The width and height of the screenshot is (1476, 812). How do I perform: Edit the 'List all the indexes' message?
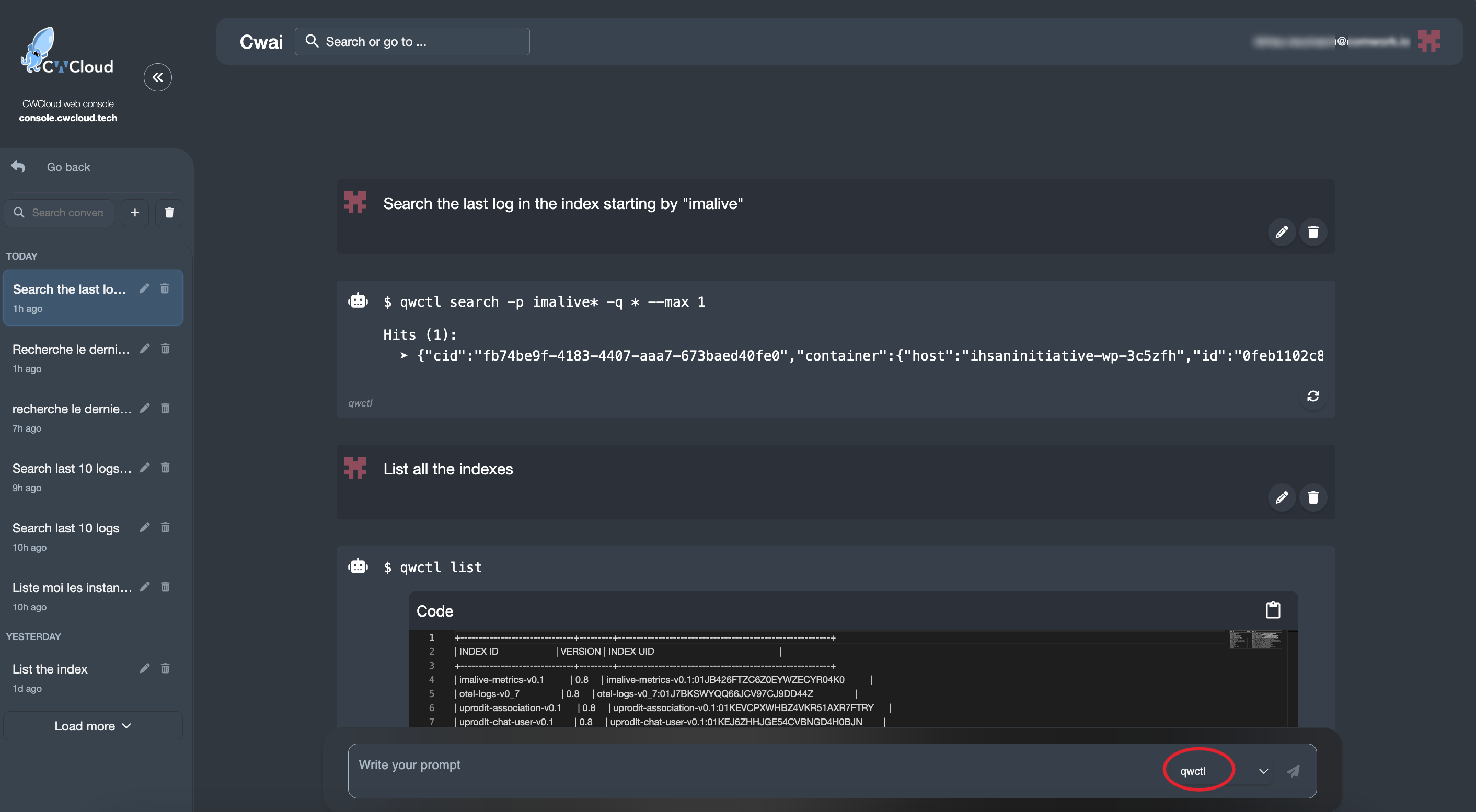1282,497
